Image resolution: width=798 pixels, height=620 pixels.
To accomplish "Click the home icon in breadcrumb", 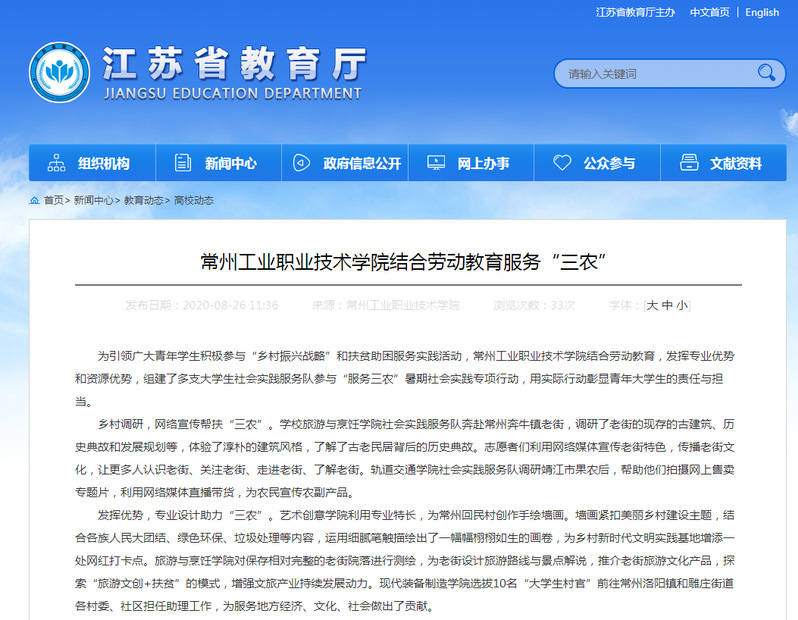I will point(35,201).
